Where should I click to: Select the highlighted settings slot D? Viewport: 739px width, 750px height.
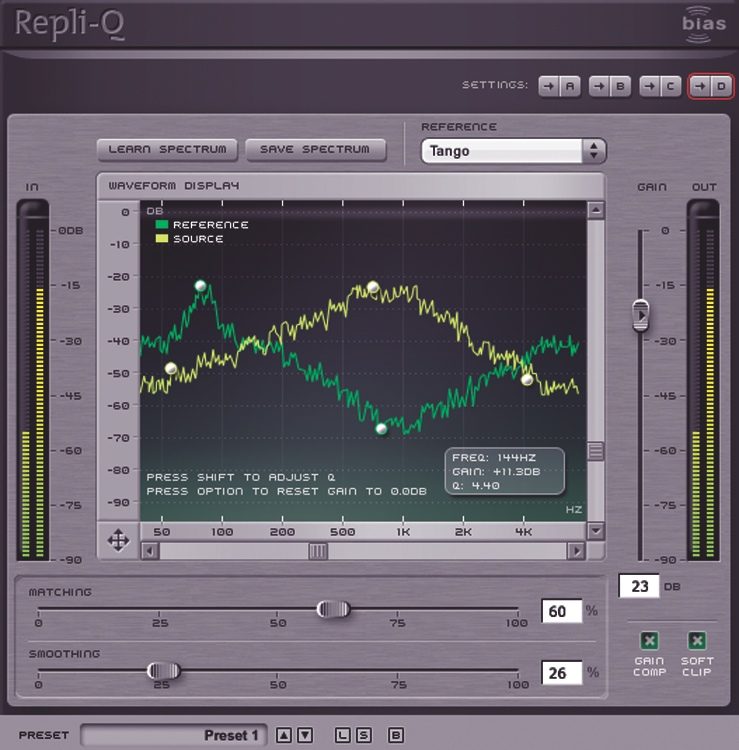(709, 87)
